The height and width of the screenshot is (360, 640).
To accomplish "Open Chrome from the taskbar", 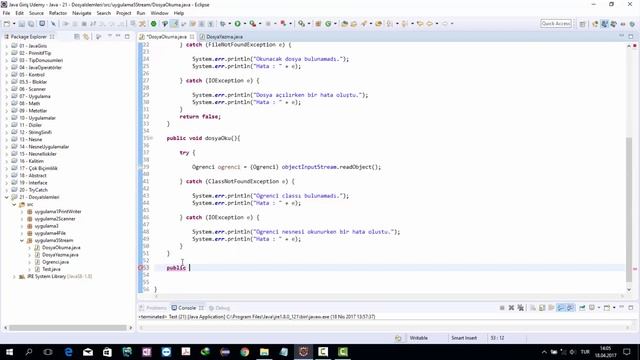I will (x=244, y=352).
